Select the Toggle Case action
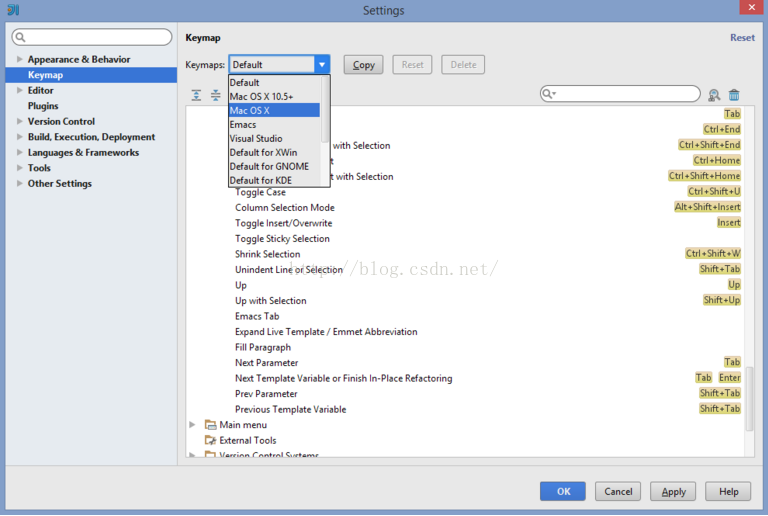 point(260,192)
